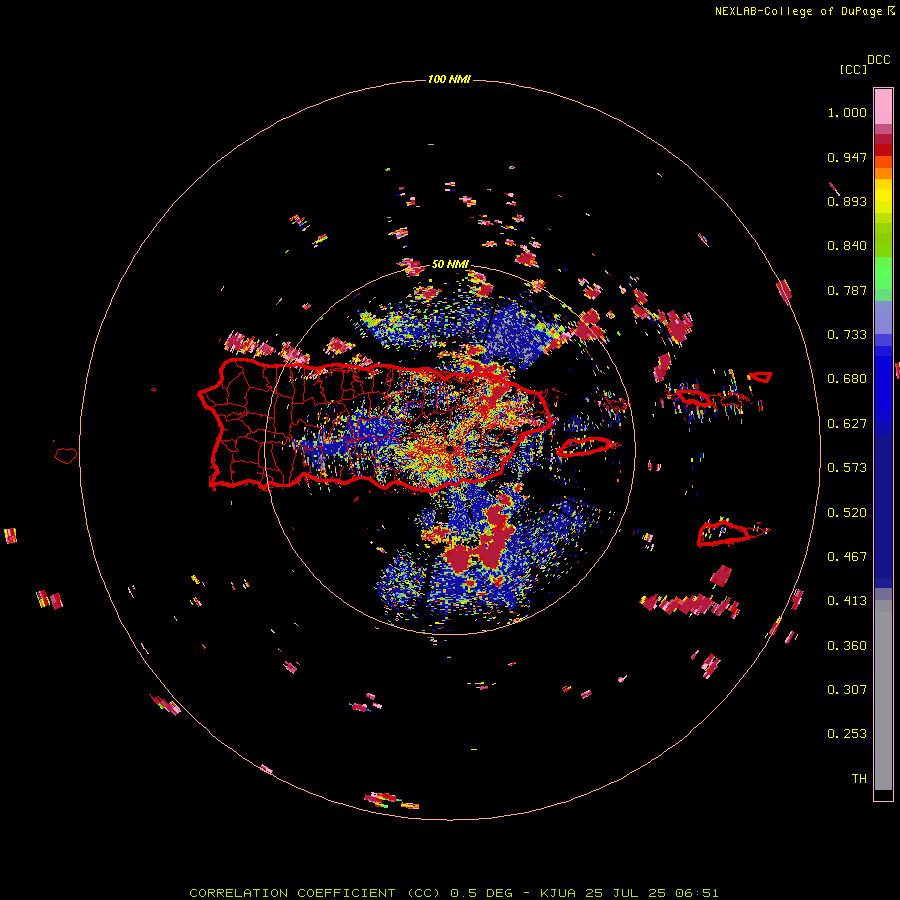Click the 0.520 colorbar value
This screenshot has width=900, height=900.
[x=847, y=513]
